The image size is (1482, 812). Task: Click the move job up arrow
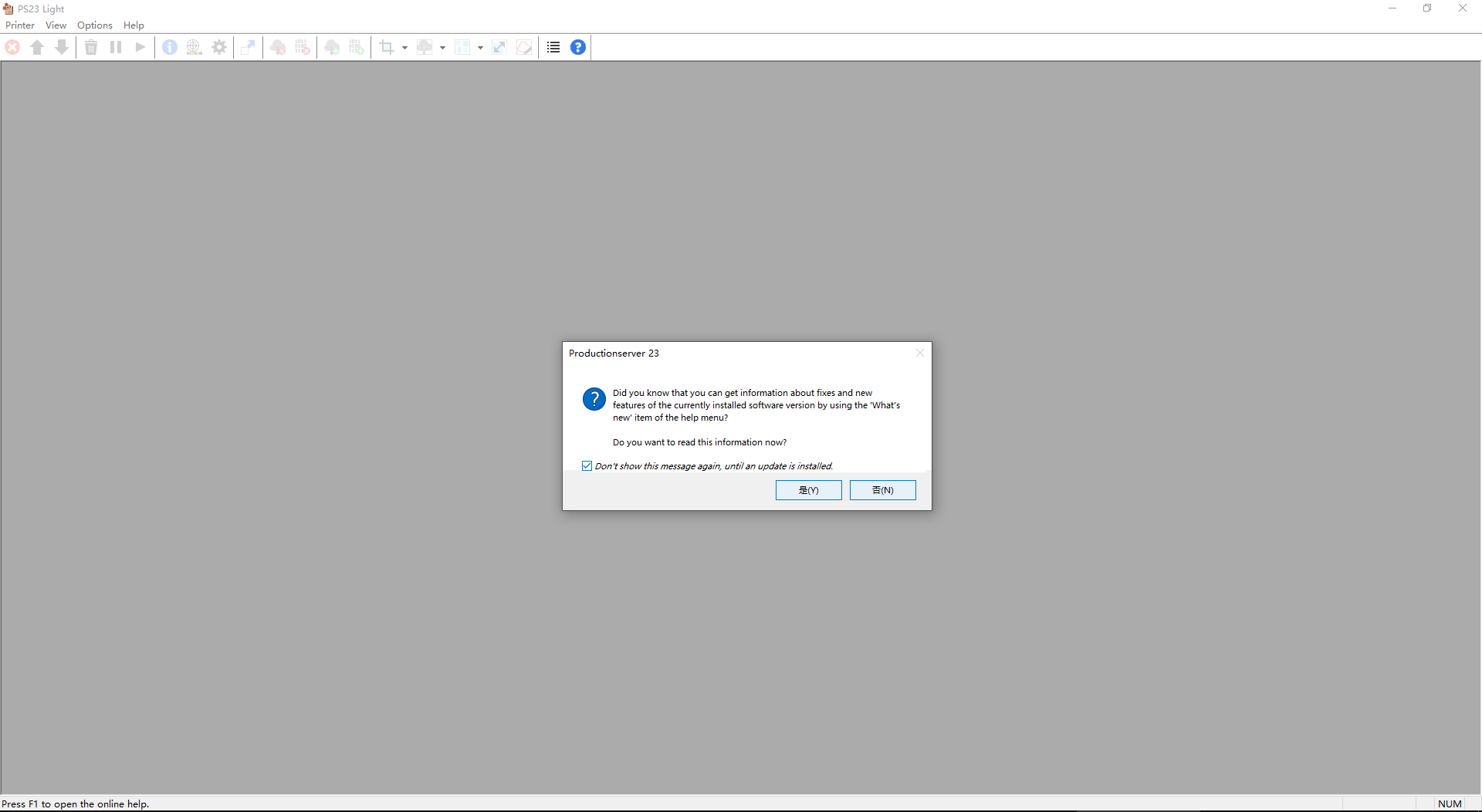(x=37, y=47)
